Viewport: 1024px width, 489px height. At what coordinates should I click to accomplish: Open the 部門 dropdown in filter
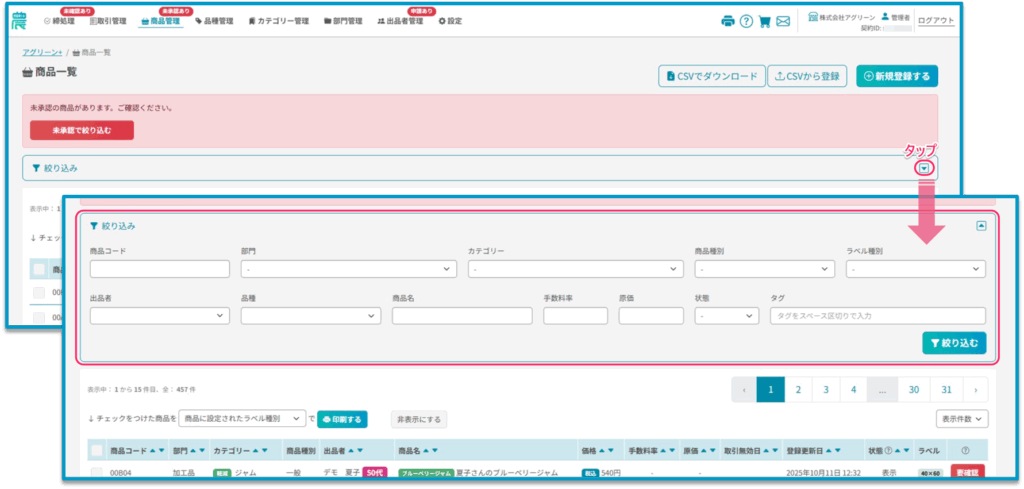(x=348, y=269)
